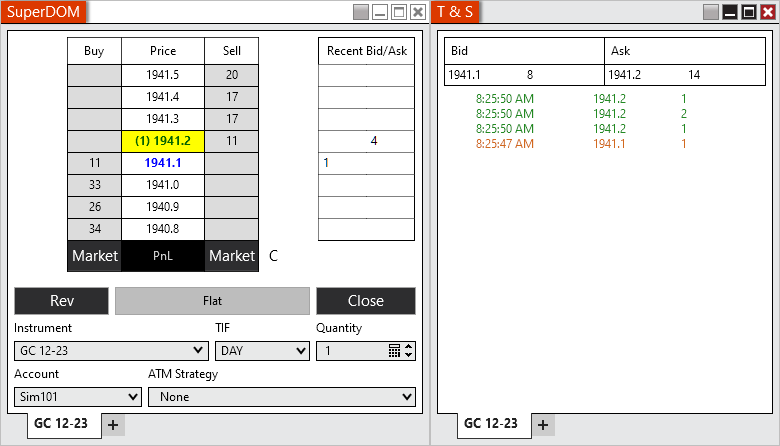Open the quantity calculator keypad icon
The height and width of the screenshot is (446, 780).
pos(394,351)
